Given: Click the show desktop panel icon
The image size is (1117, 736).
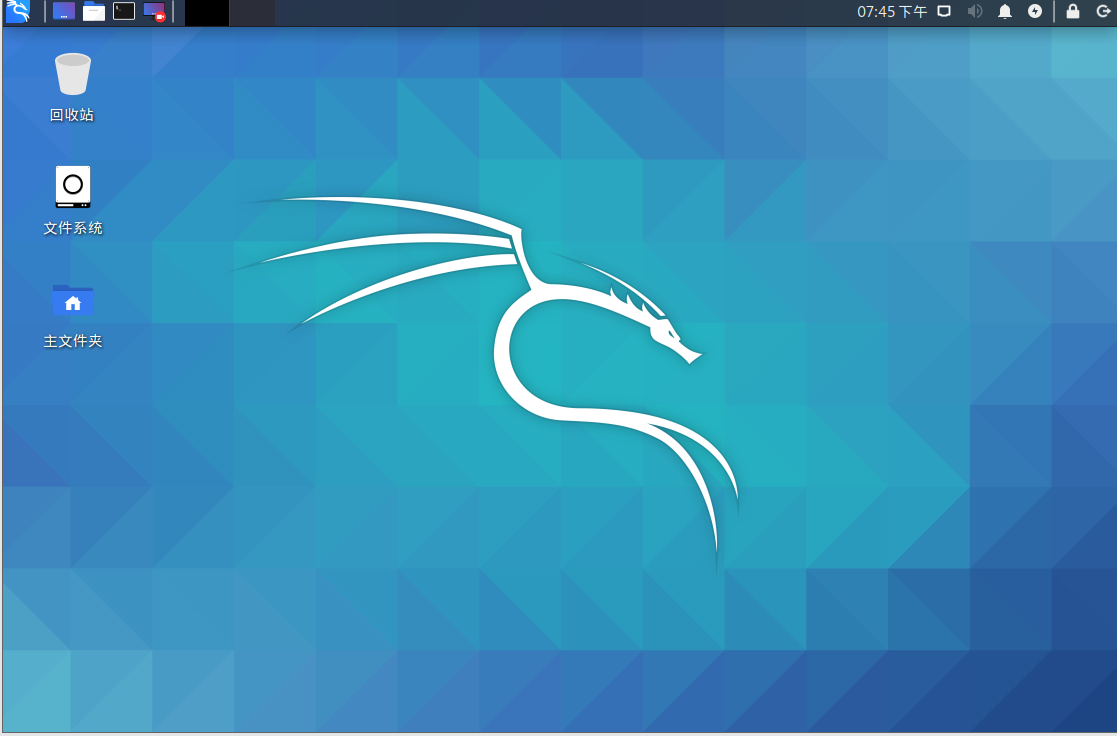Looking at the screenshot, I should 64,11.
